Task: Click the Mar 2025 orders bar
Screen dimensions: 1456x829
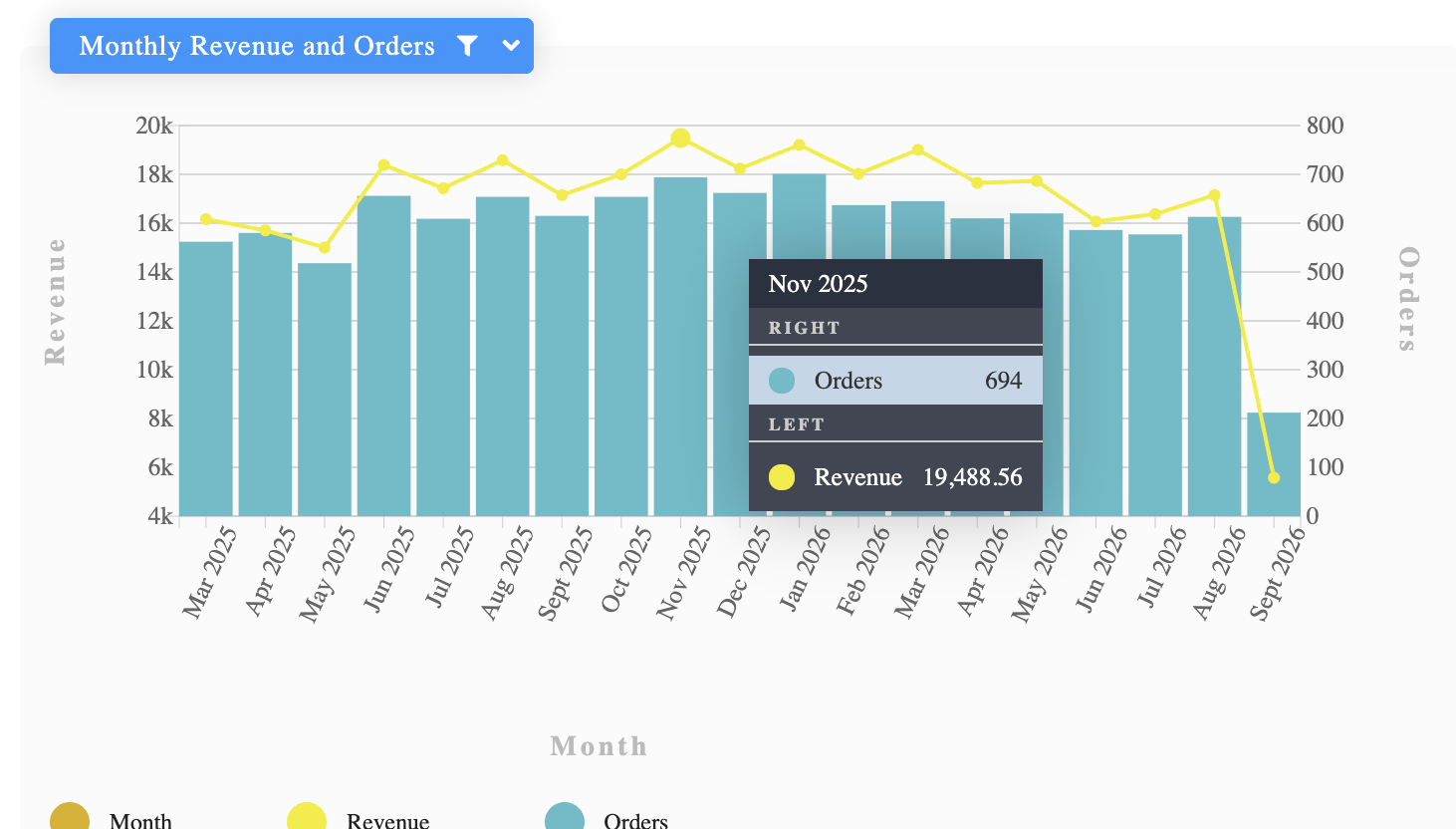Action: (206, 379)
